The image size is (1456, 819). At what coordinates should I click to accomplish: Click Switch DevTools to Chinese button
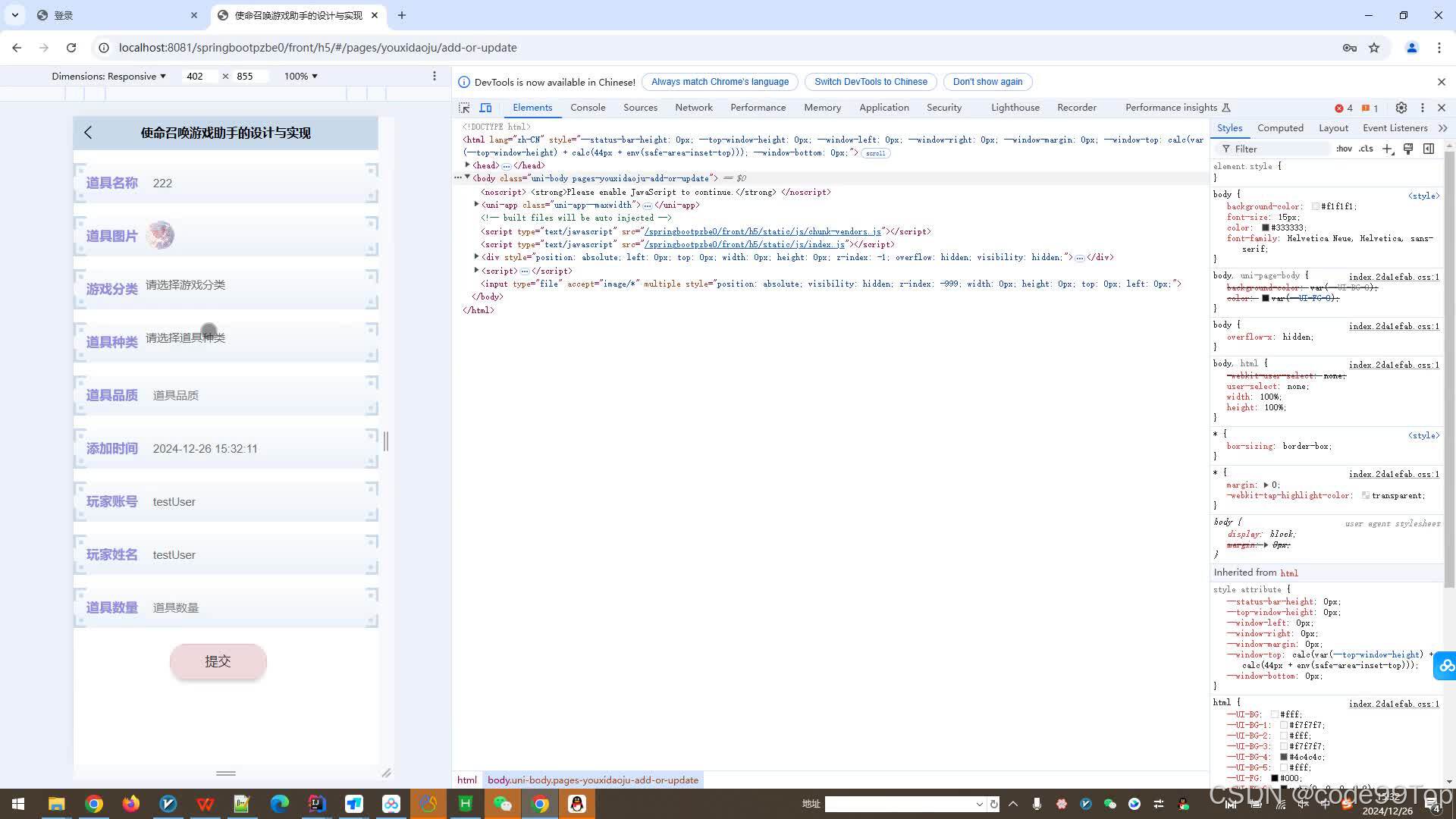[x=871, y=82]
